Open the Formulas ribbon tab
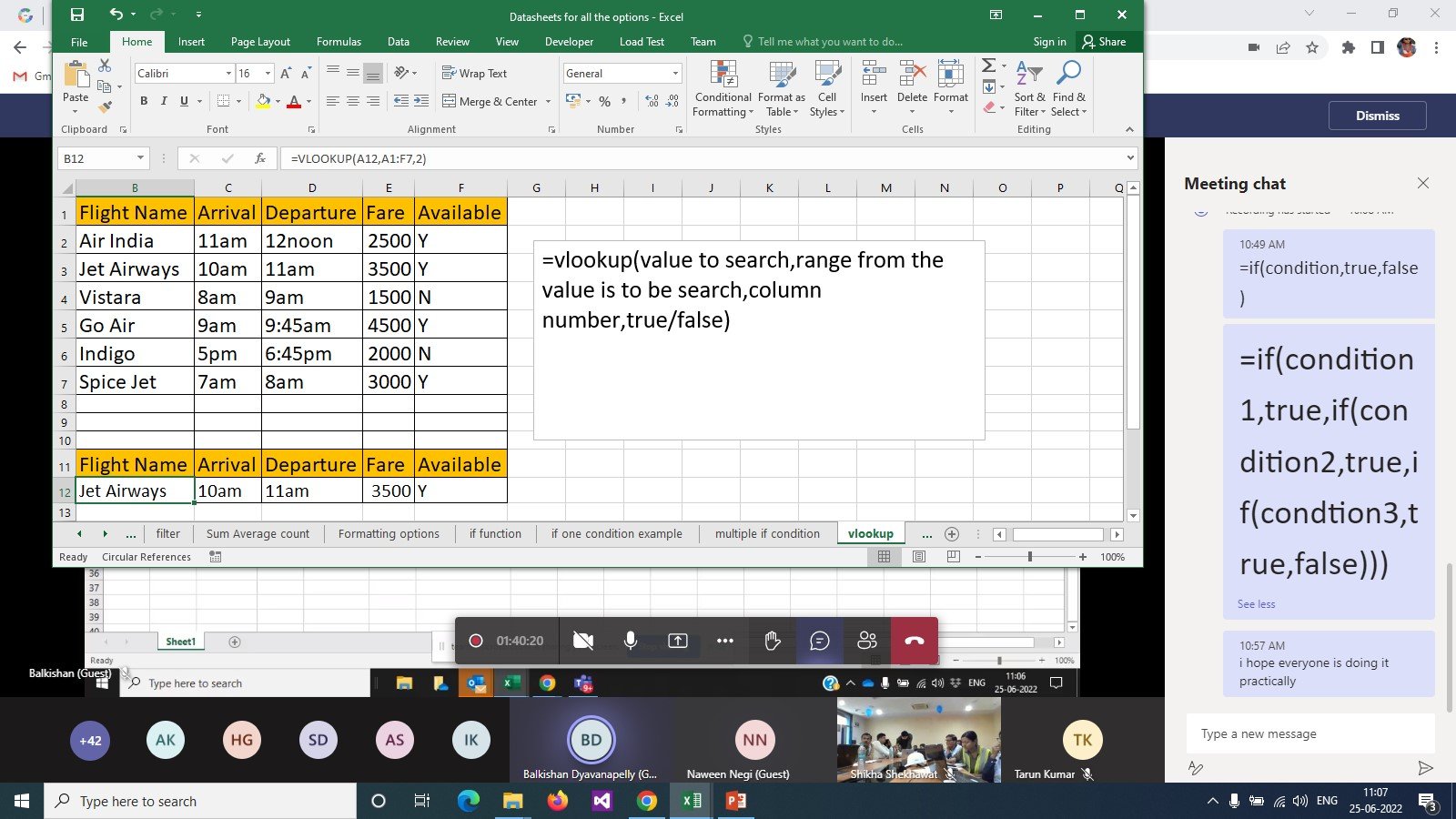The width and height of the screenshot is (1456, 819). point(339,42)
